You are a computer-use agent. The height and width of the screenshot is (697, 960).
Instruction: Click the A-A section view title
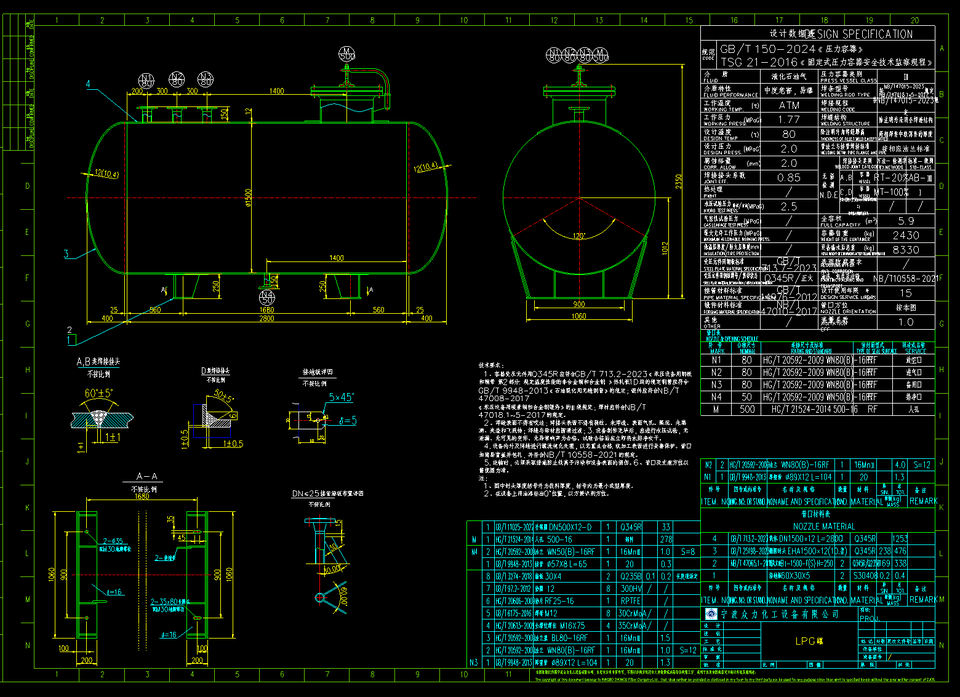pos(146,476)
